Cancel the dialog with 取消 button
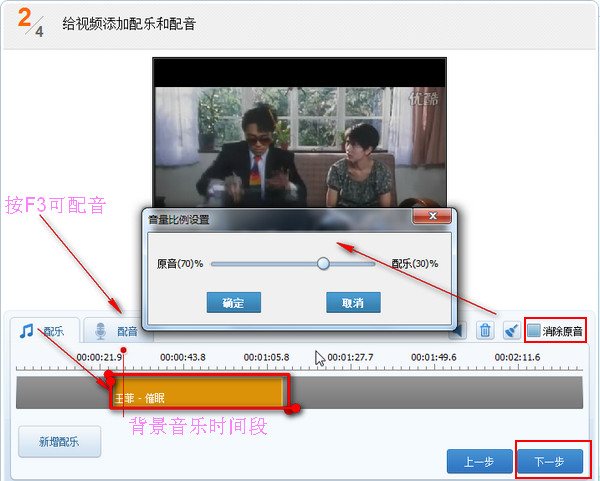 coord(353,302)
